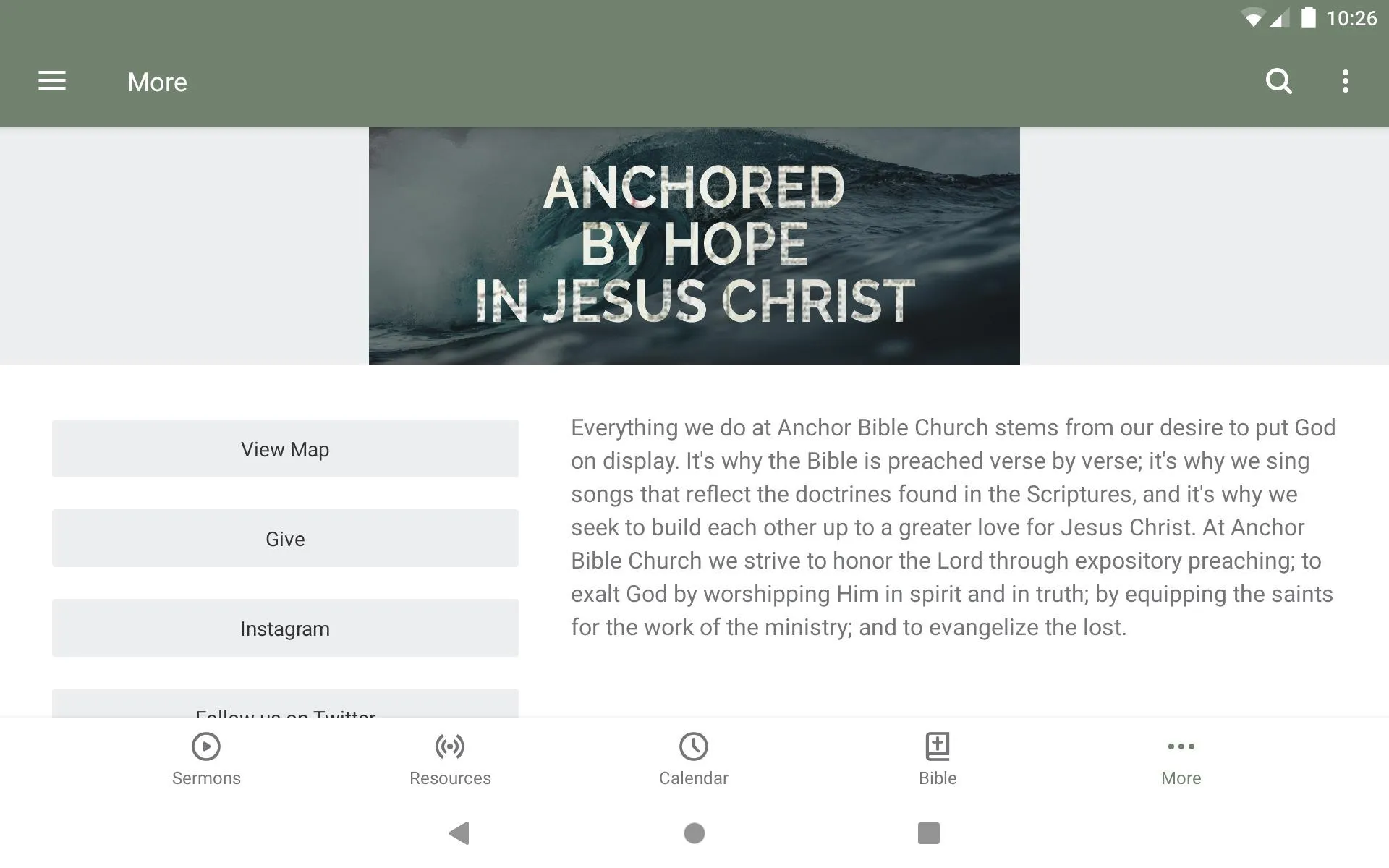The width and height of the screenshot is (1389, 868).
Task: Tap the anchored by hope banner image
Action: pyautogui.click(x=694, y=246)
